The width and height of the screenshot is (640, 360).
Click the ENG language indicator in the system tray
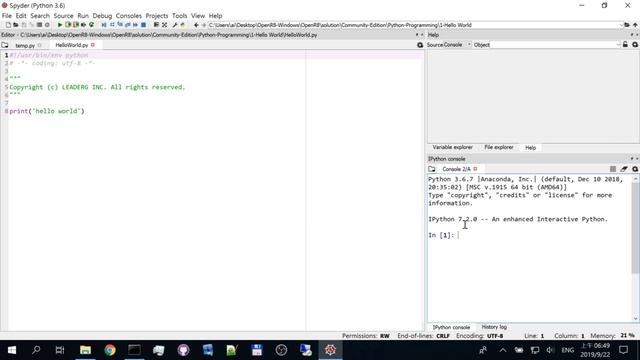(x=568, y=350)
